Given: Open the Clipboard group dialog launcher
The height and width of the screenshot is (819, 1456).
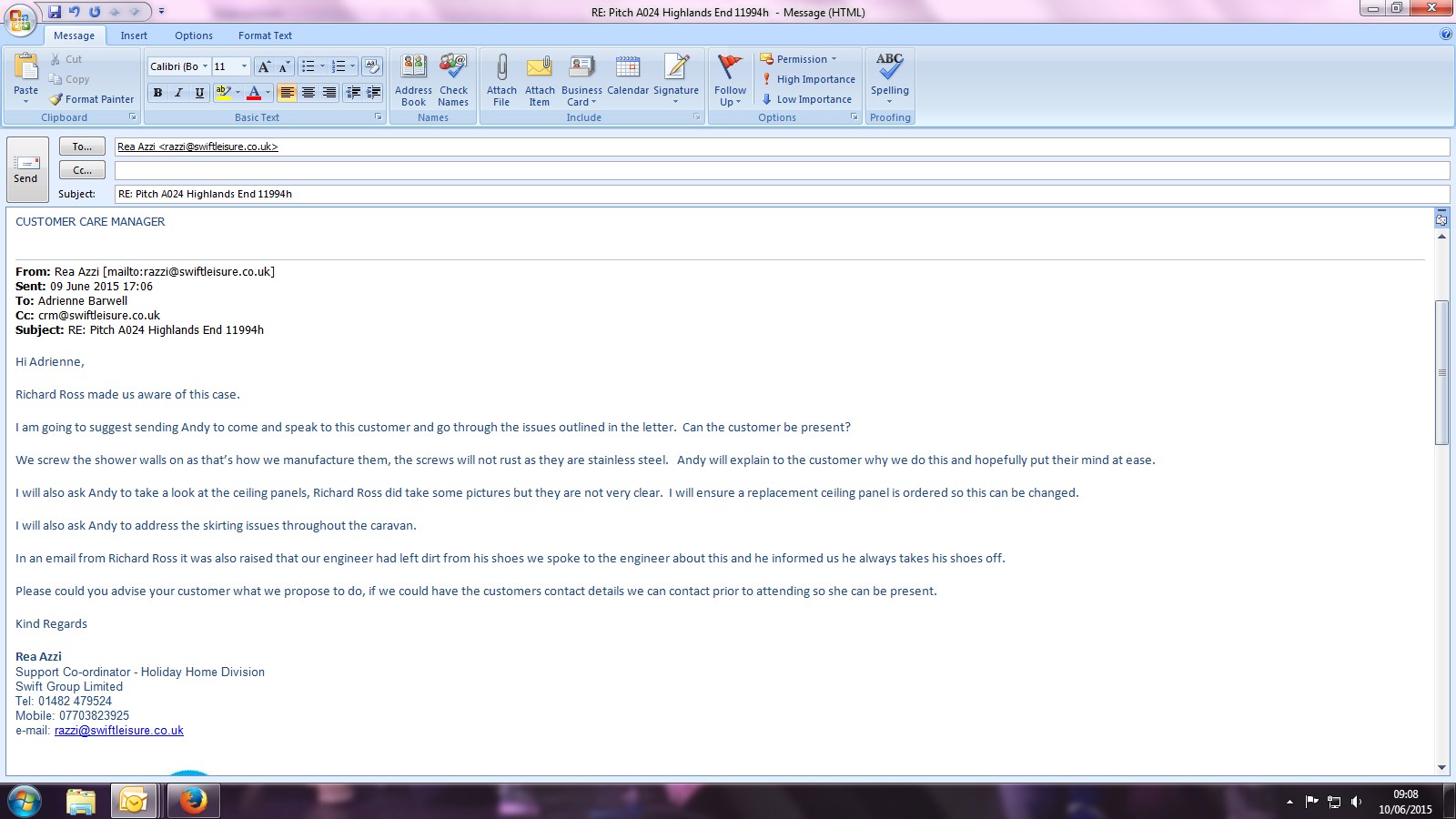Looking at the screenshot, I should [133, 117].
